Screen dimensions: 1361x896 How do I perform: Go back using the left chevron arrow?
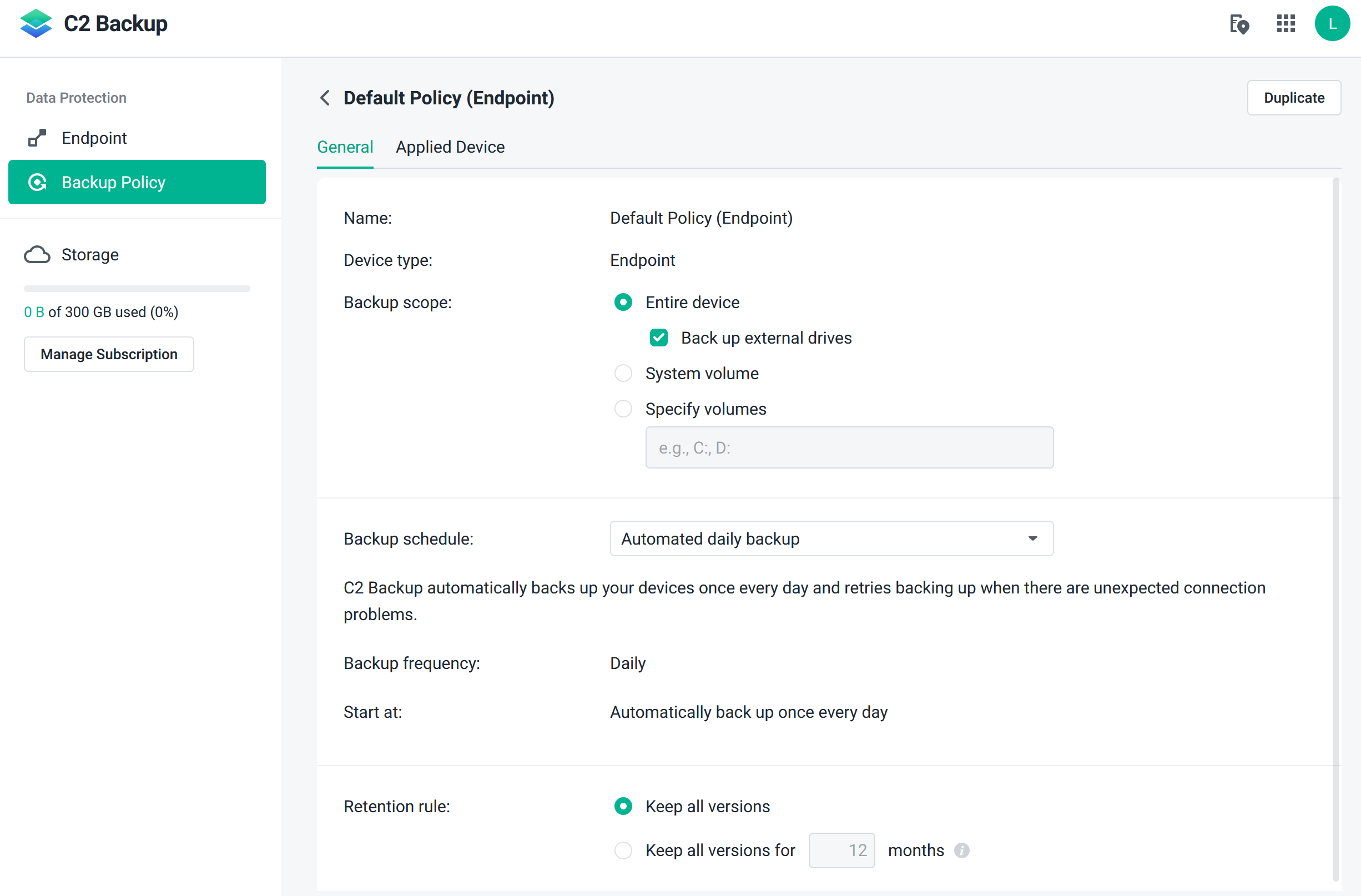pyautogui.click(x=325, y=98)
